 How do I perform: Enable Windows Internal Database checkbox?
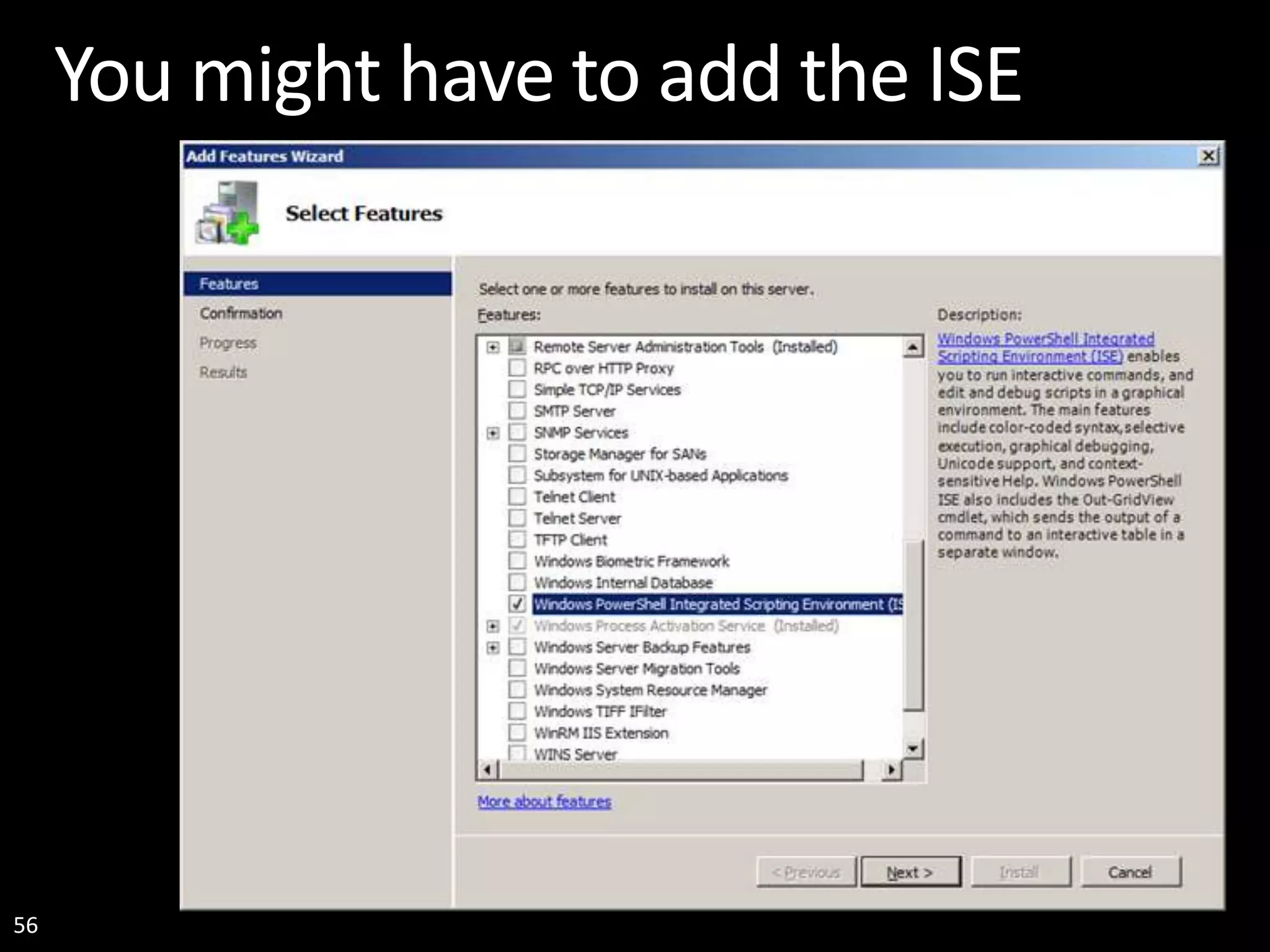pos(517,583)
